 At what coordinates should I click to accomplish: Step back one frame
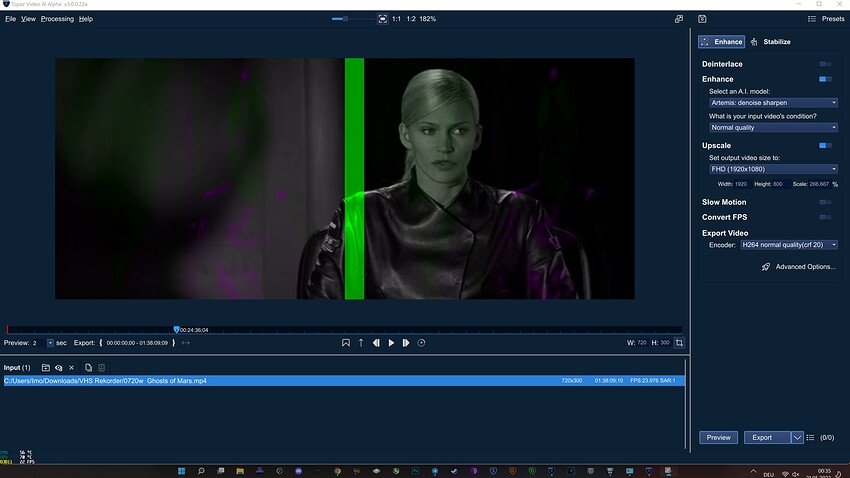click(x=376, y=343)
